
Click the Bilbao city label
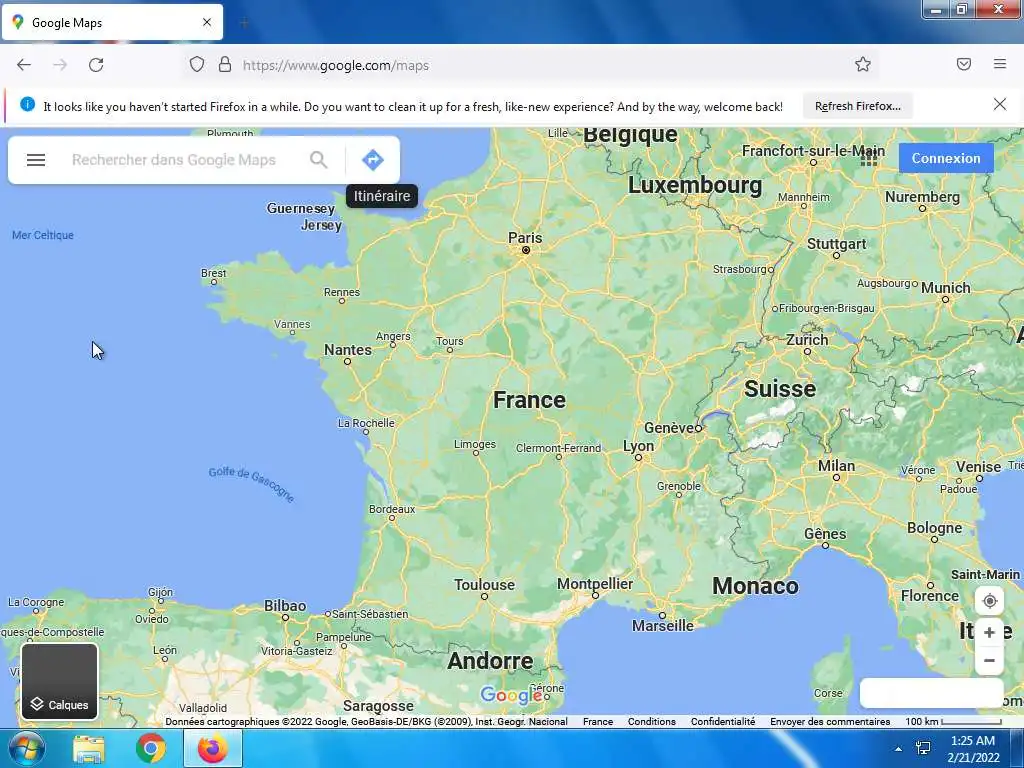(x=285, y=605)
